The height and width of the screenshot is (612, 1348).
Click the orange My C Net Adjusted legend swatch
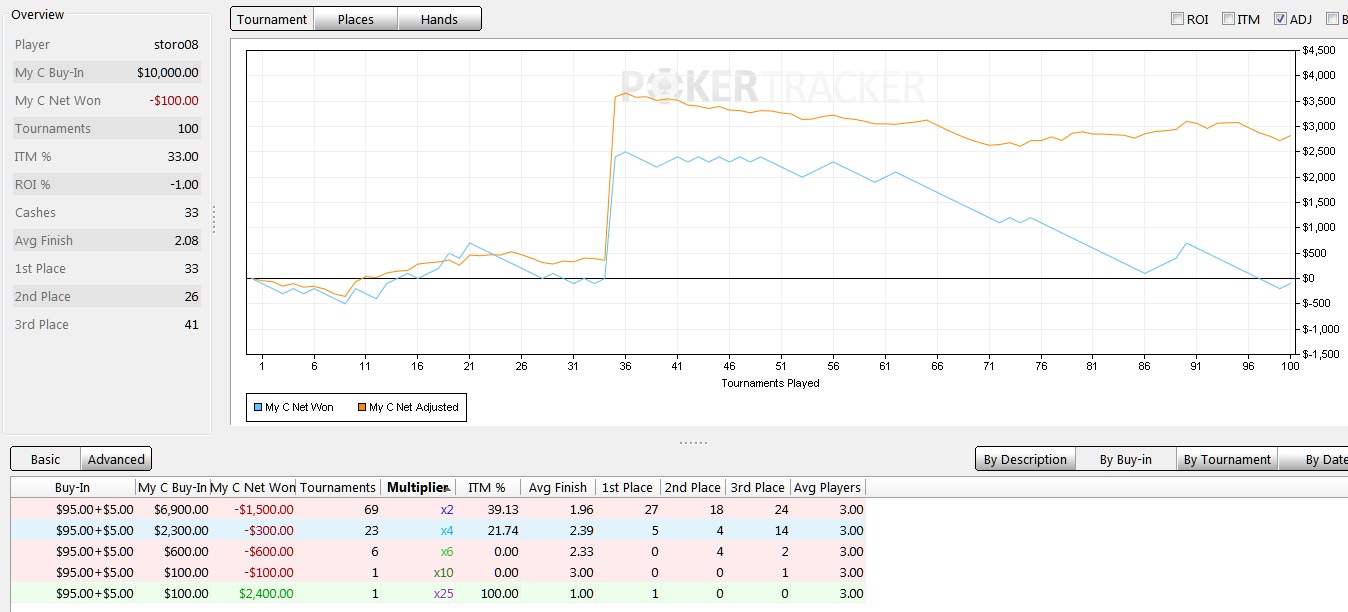(362, 407)
